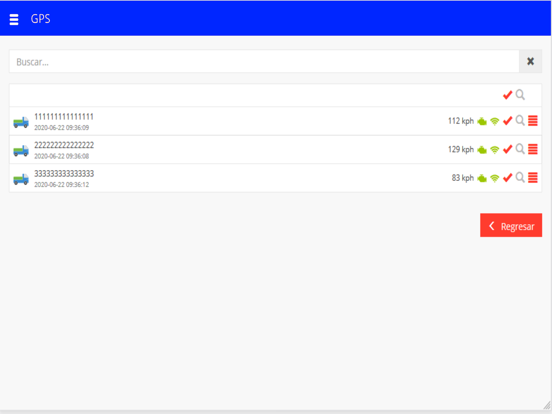Select the device name 111111111111111
This screenshot has width=552, height=414.
point(64,117)
